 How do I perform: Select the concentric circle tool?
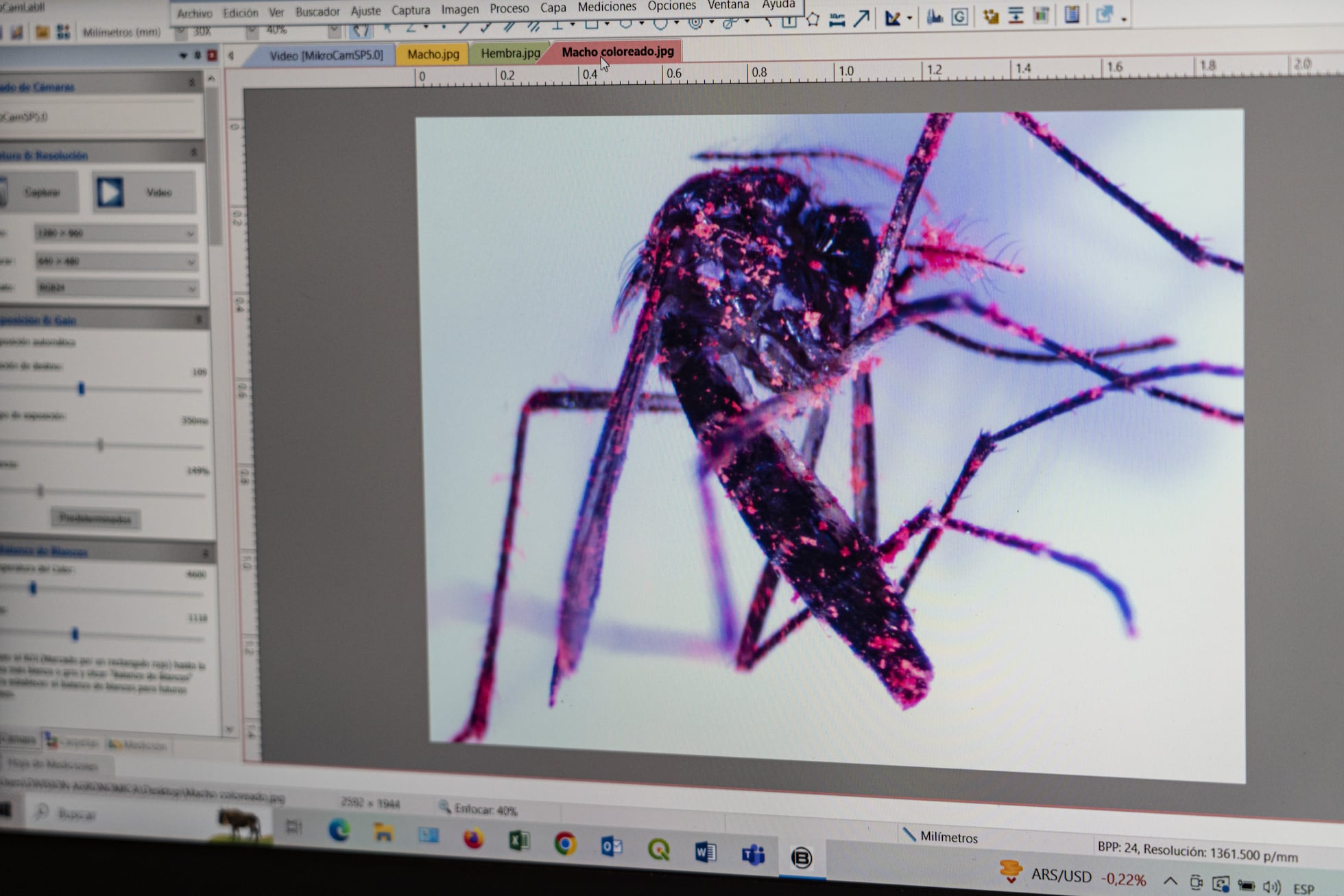[x=695, y=22]
